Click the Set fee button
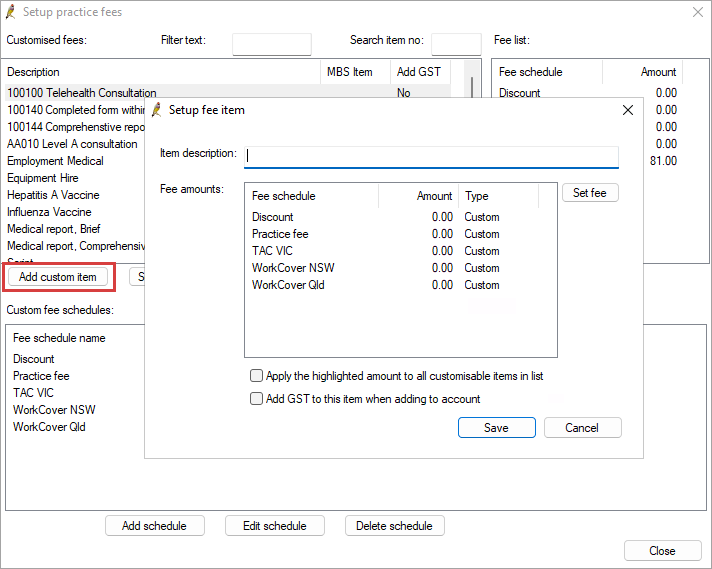Screen dimensions: 712x569 coord(590,193)
